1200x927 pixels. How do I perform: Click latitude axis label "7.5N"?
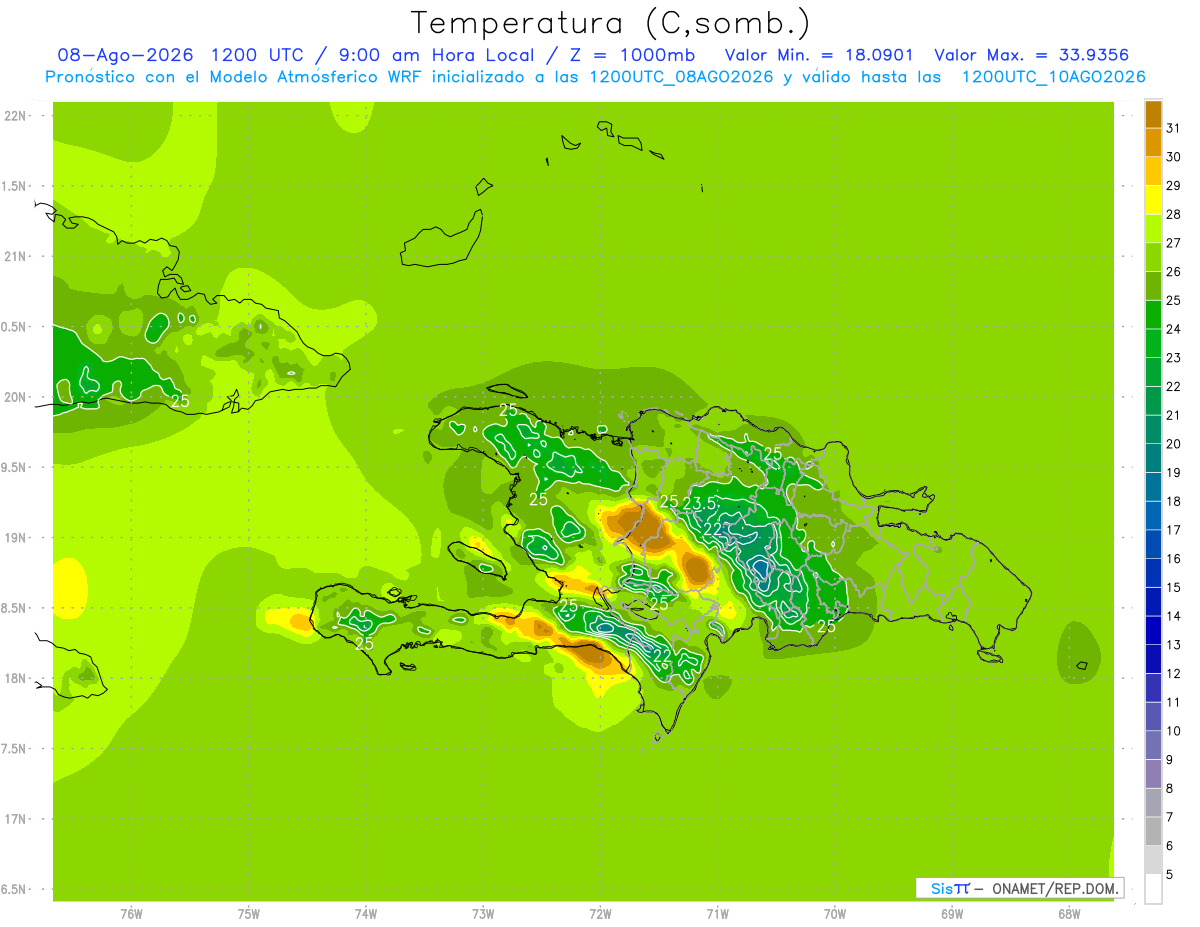(15, 748)
